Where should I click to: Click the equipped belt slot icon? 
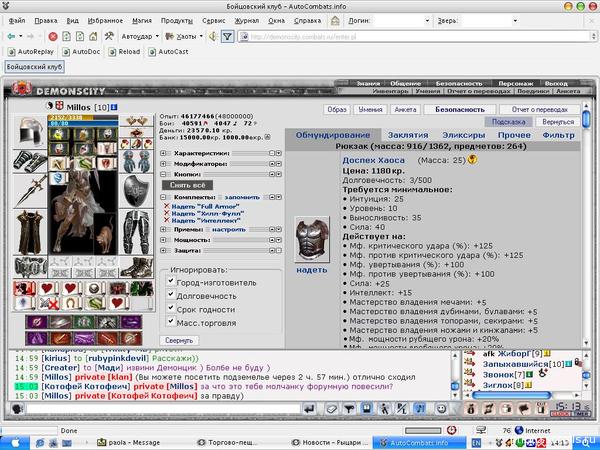tap(30, 267)
